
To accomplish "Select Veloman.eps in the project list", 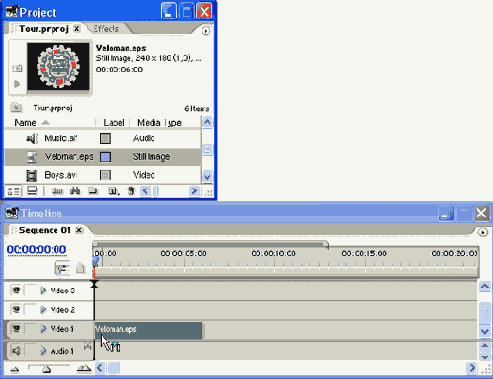I will (x=103, y=157).
